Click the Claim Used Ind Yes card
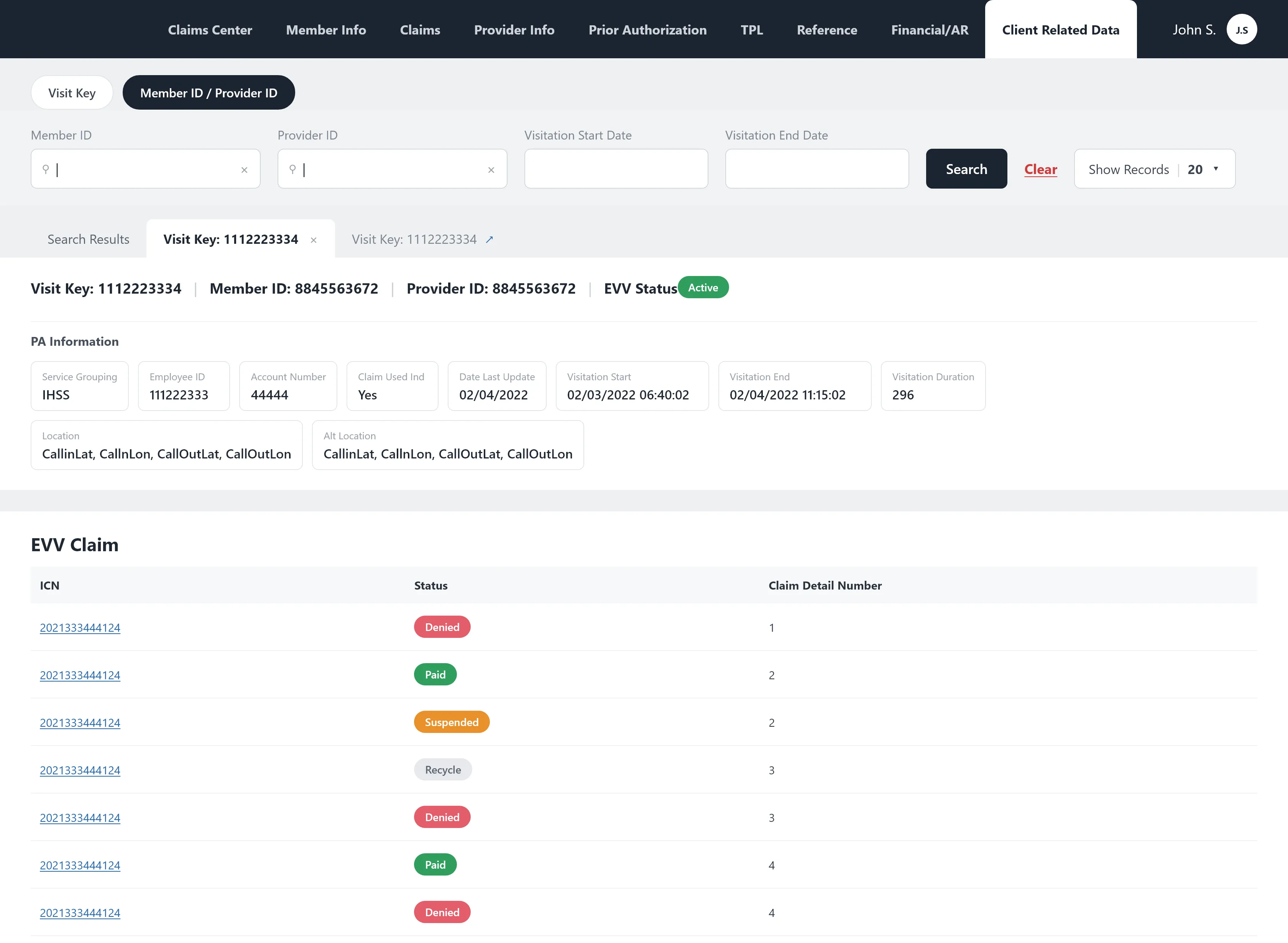 (x=392, y=386)
